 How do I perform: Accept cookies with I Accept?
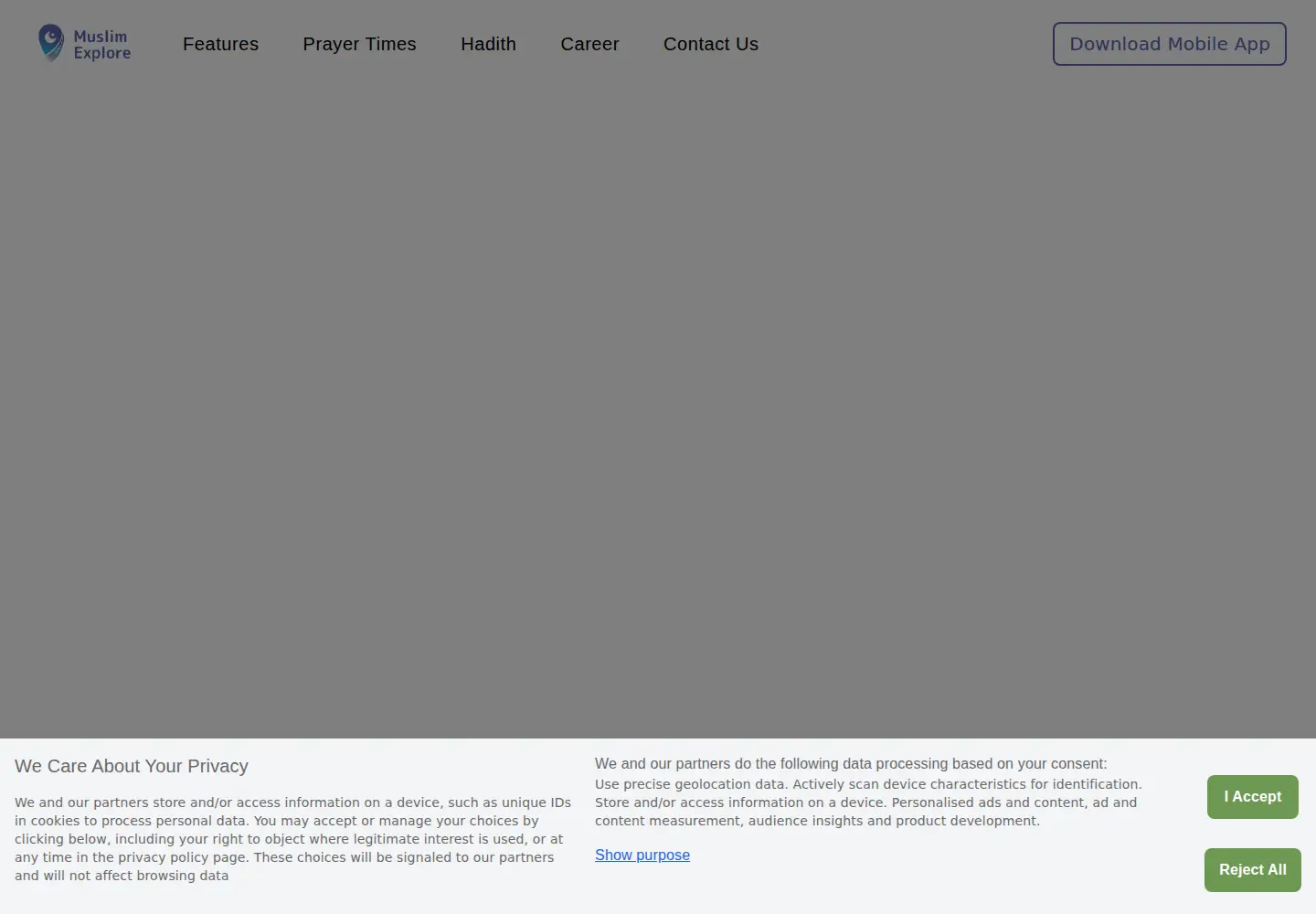[x=1253, y=797]
